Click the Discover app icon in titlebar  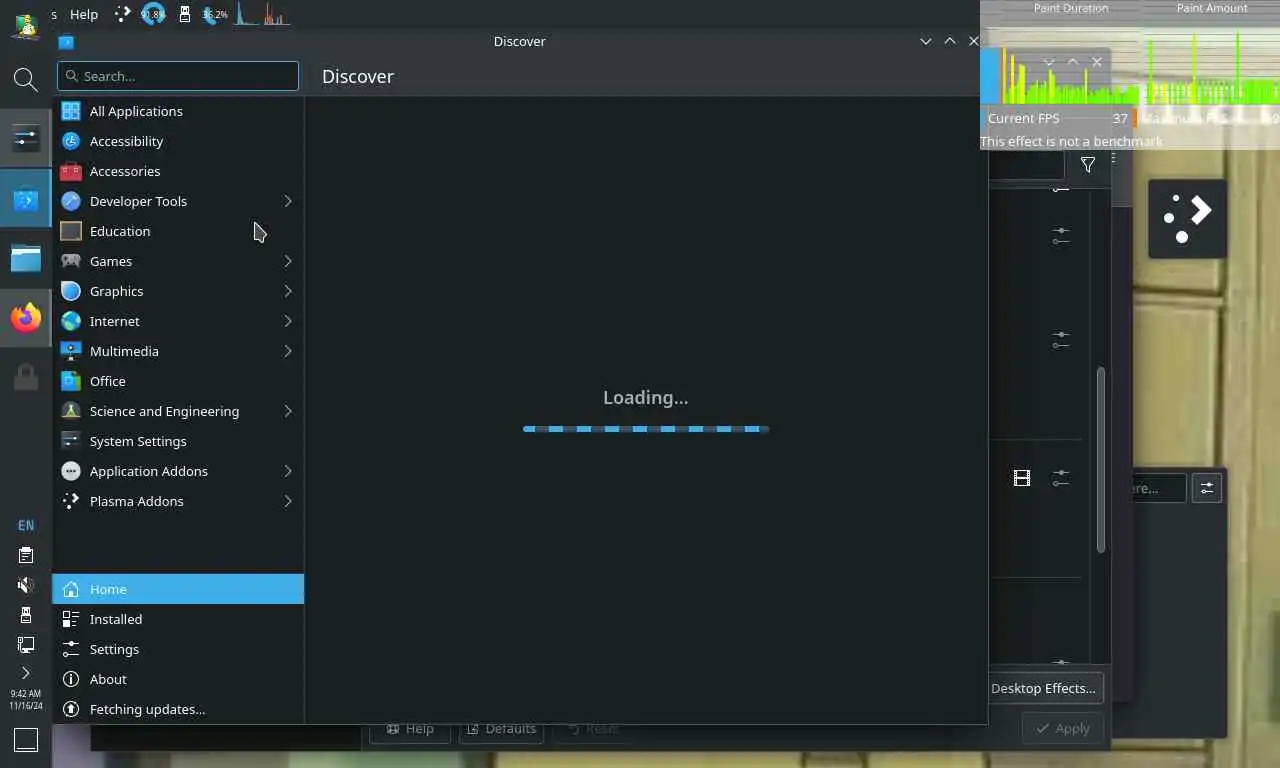tap(66, 42)
